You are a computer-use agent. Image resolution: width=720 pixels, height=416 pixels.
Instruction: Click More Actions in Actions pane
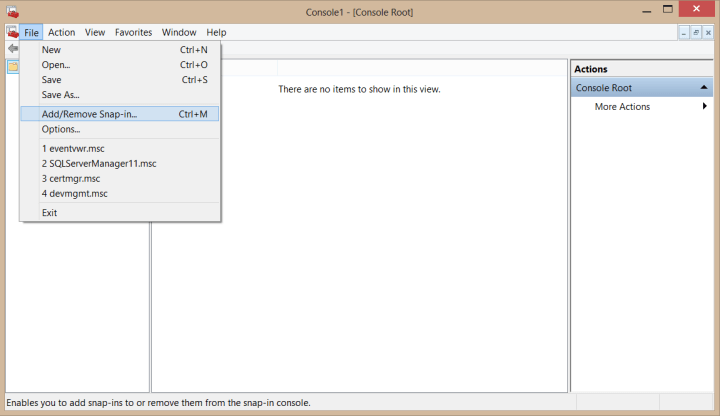622,107
